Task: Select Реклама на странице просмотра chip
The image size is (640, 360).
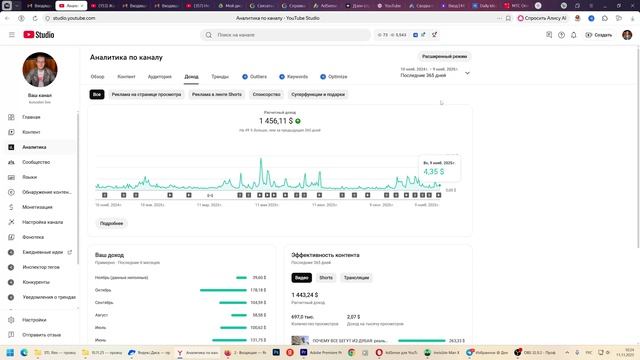Action: pyautogui.click(x=146, y=95)
